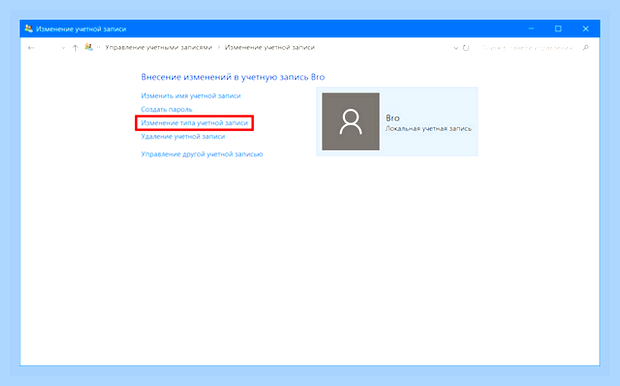Click 'Локальная учетная запись' label
Screen dimensions: 620x386
pyautogui.click(x=428, y=129)
